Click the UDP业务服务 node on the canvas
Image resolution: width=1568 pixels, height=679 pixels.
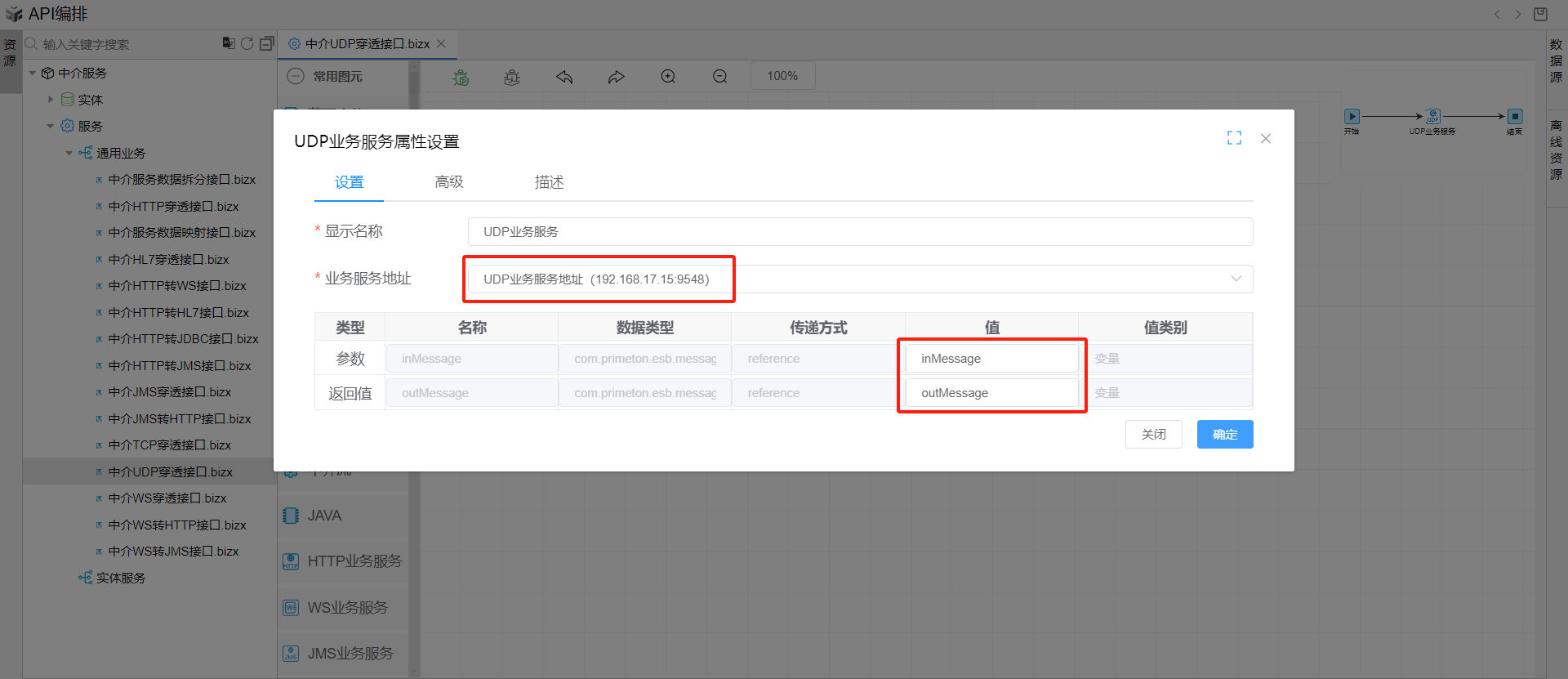[1433, 117]
